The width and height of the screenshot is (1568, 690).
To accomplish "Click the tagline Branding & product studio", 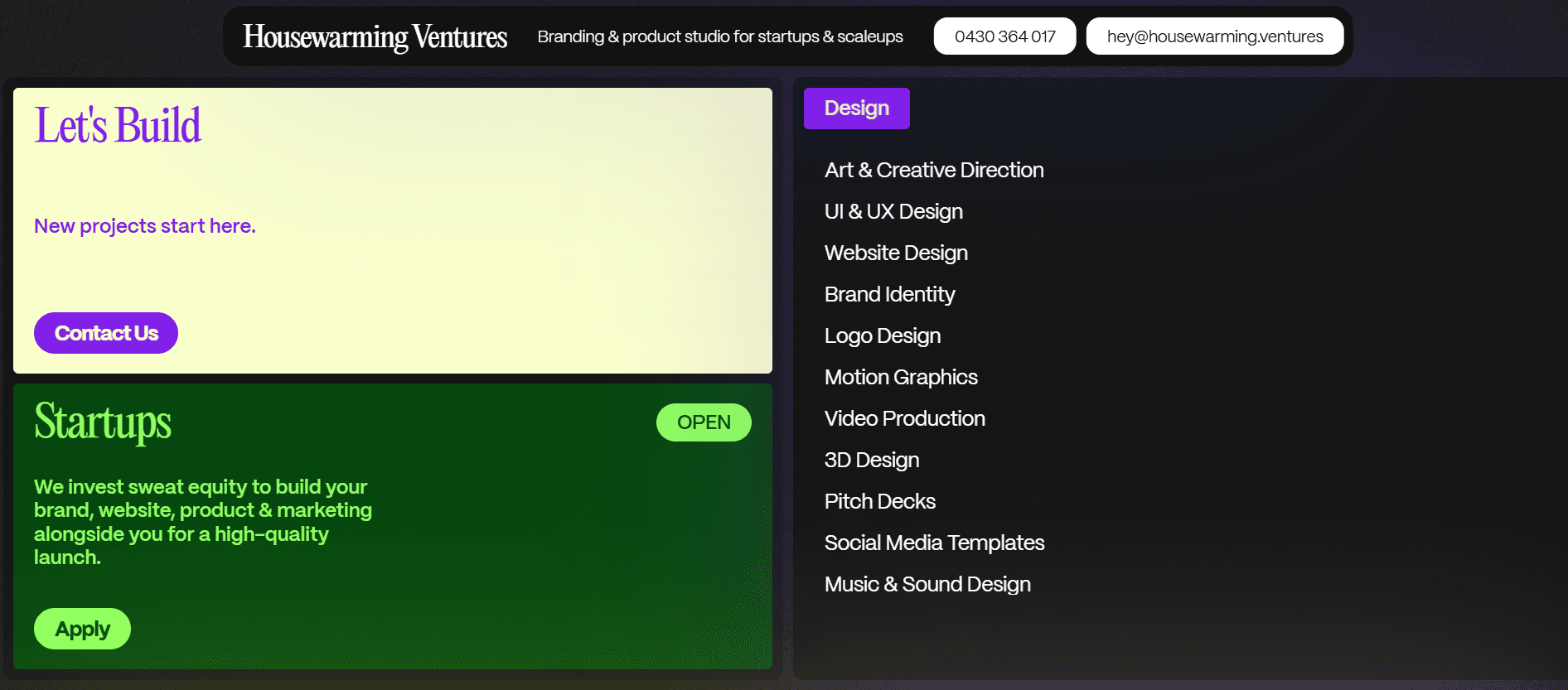I will click(720, 36).
